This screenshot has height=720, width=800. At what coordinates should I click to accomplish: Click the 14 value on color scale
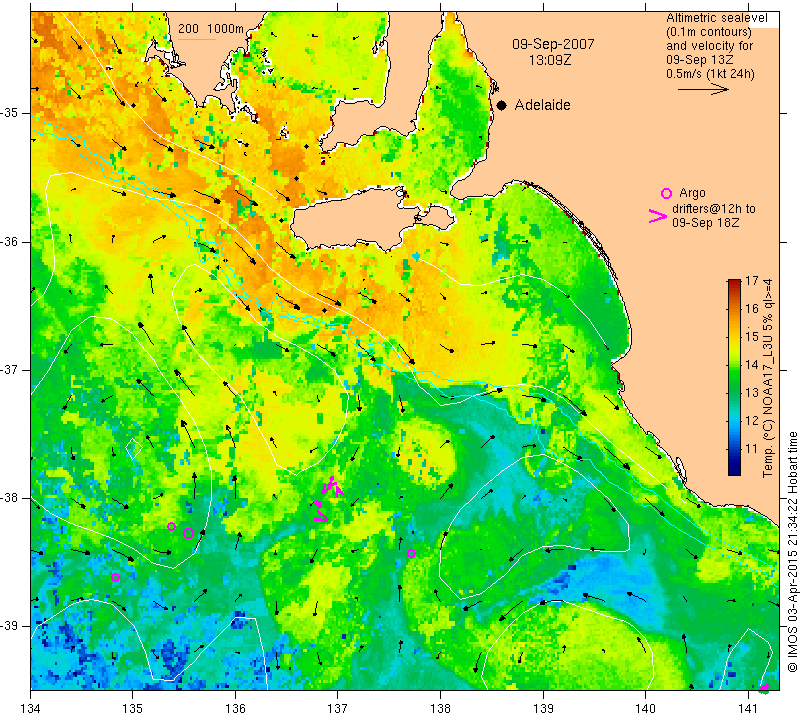752,364
